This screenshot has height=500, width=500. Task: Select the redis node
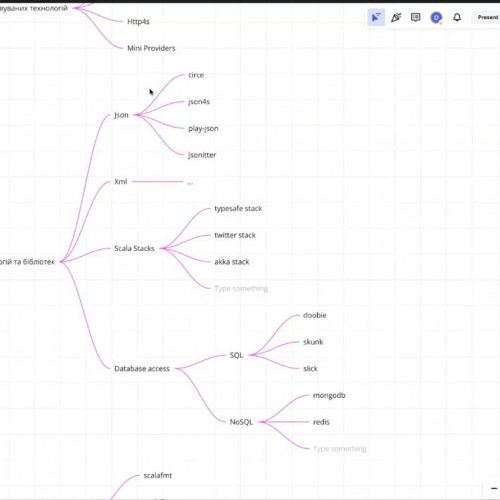click(321, 422)
